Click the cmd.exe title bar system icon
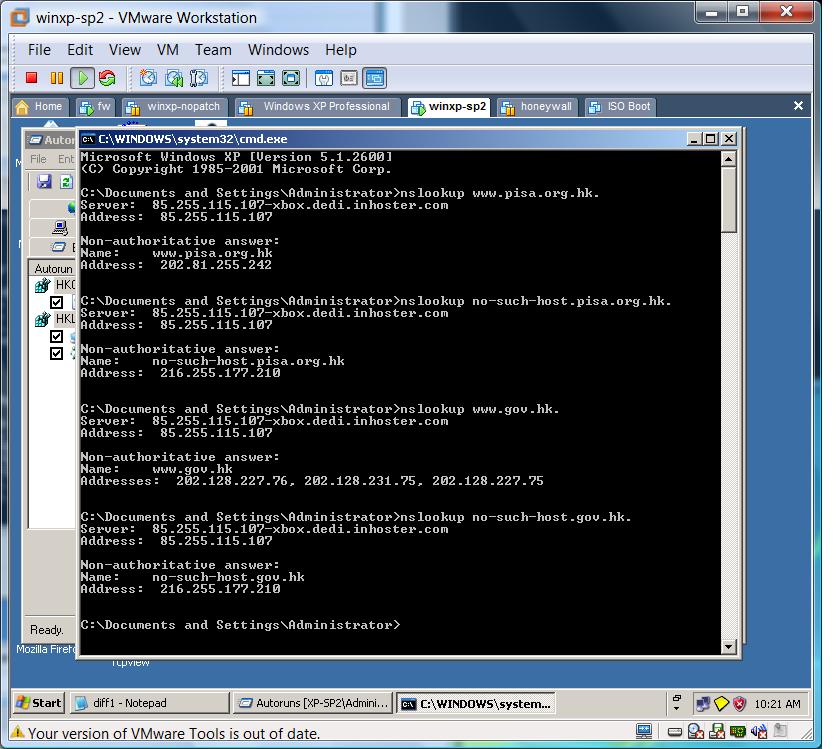 point(88,139)
